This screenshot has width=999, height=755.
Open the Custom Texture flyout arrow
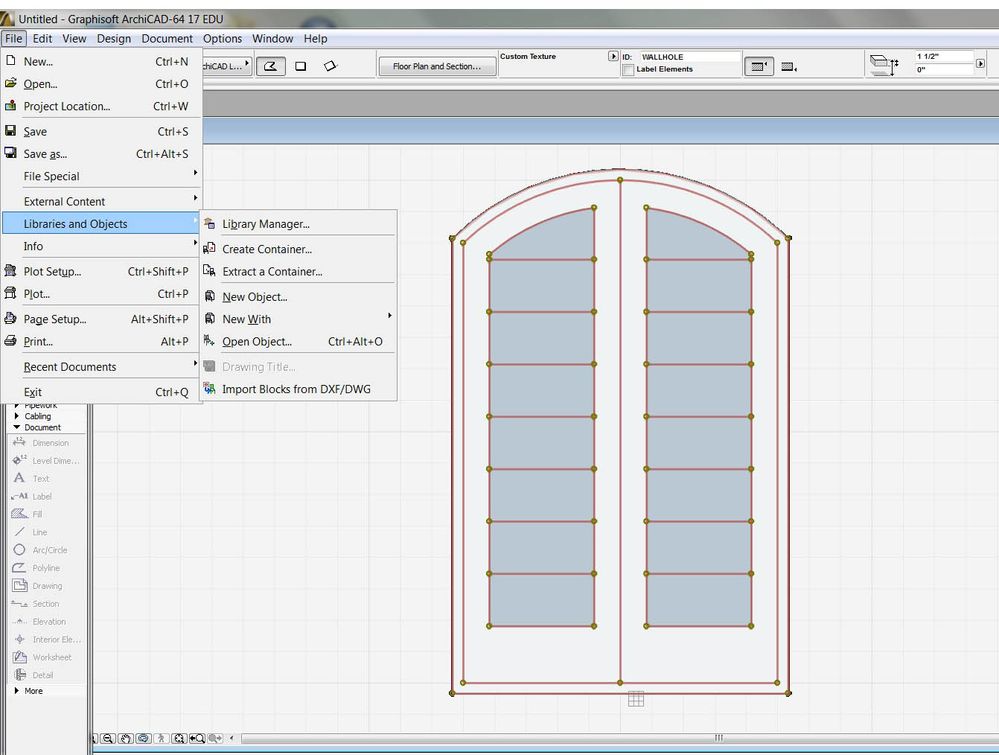(613, 57)
